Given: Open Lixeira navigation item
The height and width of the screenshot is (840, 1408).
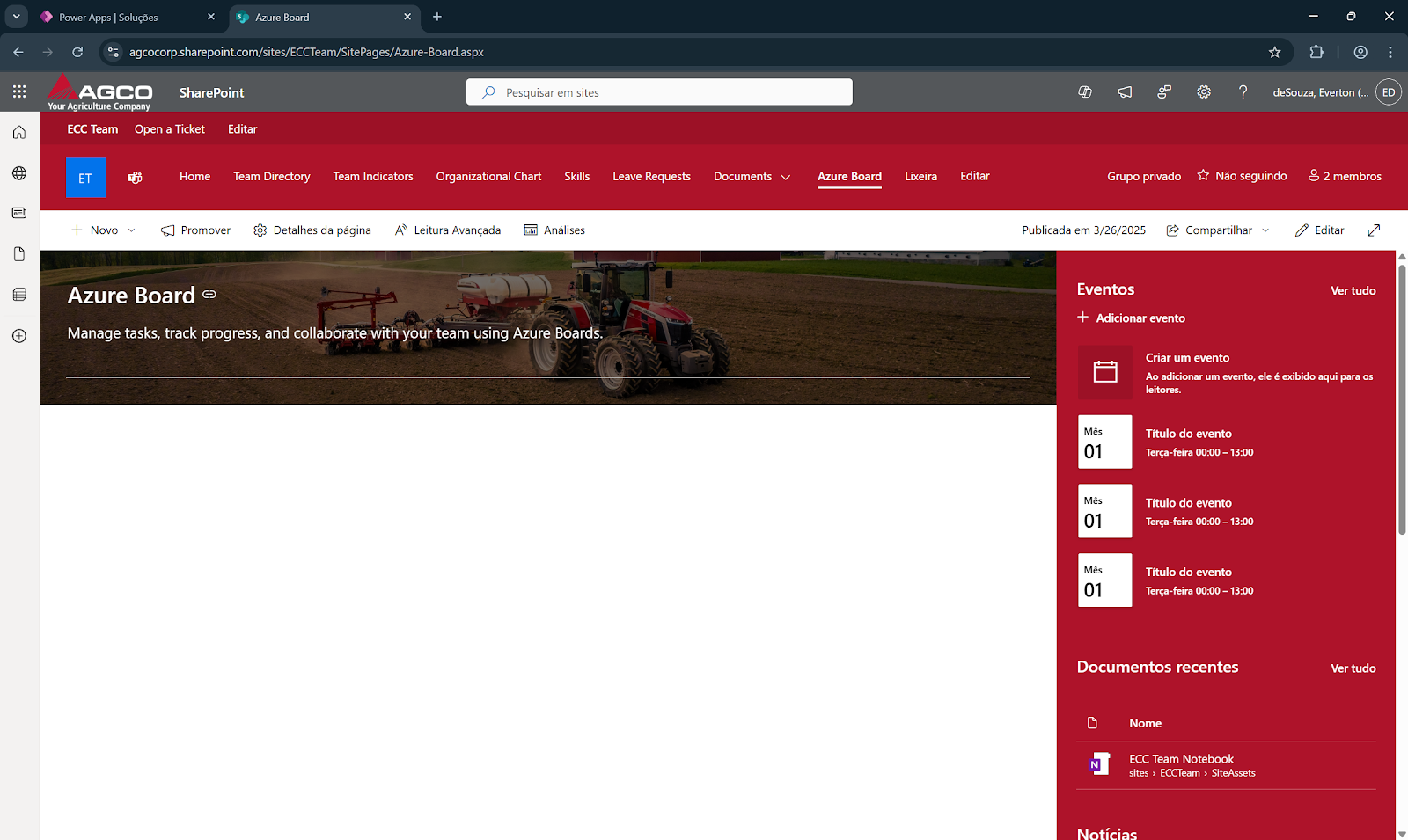Looking at the screenshot, I should (920, 176).
